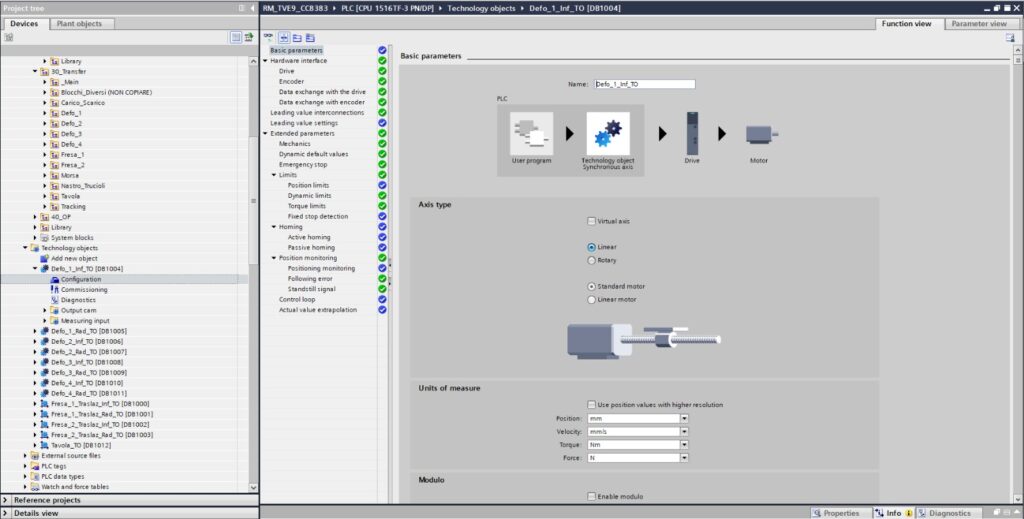Screen dimensions: 1024x519
Task: Open Leading value interconnections
Action: [x=317, y=112]
